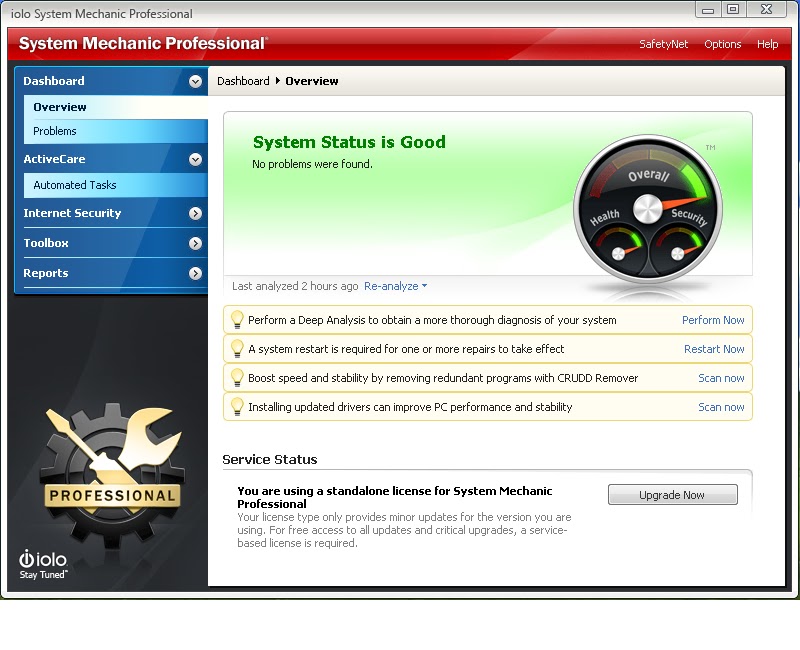The height and width of the screenshot is (650, 800).
Task: Open the SafetyNet menu
Action: (x=663, y=44)
